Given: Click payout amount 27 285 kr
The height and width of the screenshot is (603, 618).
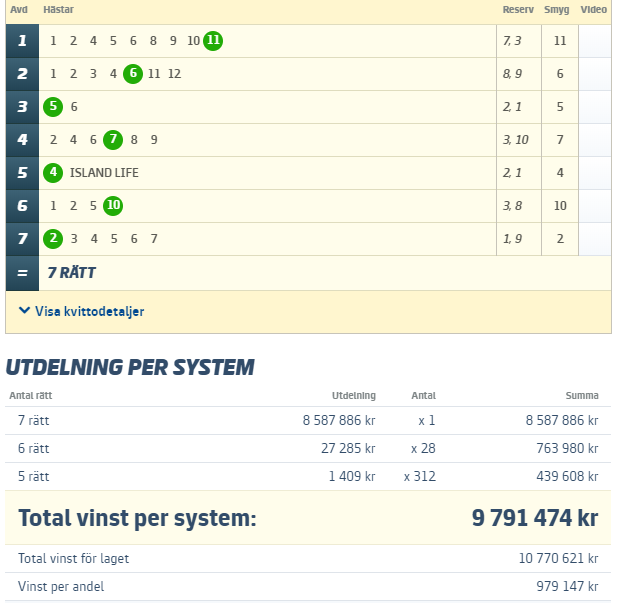Looking at the screenshot, I should click(x=348, y=449).
